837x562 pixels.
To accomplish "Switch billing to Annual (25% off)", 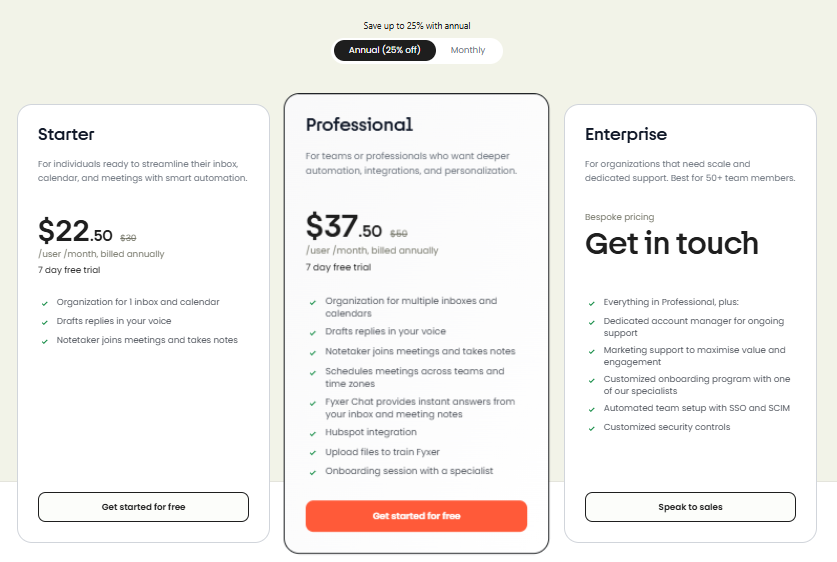I will pyautogui.click(x=384, y=50).
